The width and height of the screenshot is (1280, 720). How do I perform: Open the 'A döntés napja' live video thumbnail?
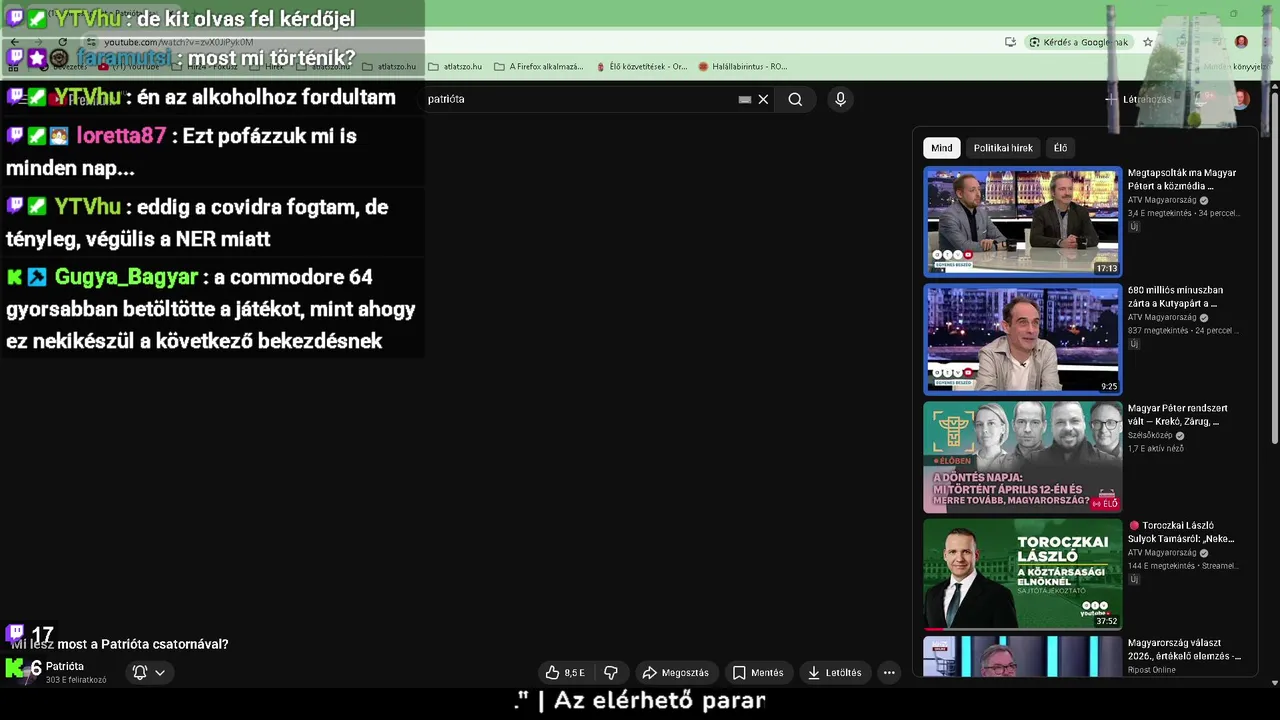coord(1022,457)
